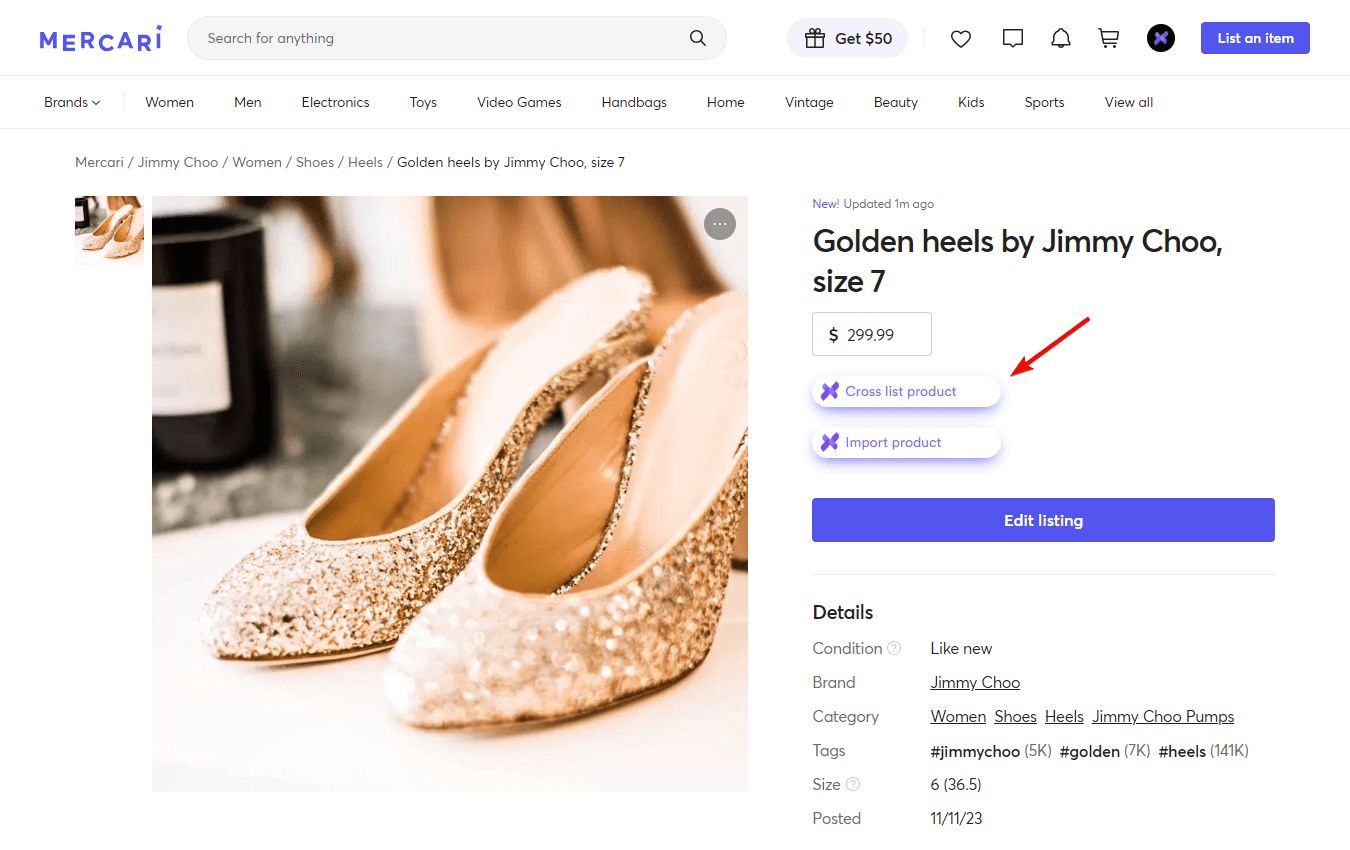Click the X icon on Import product
1350x850 pixels.
tap(830, 442)
